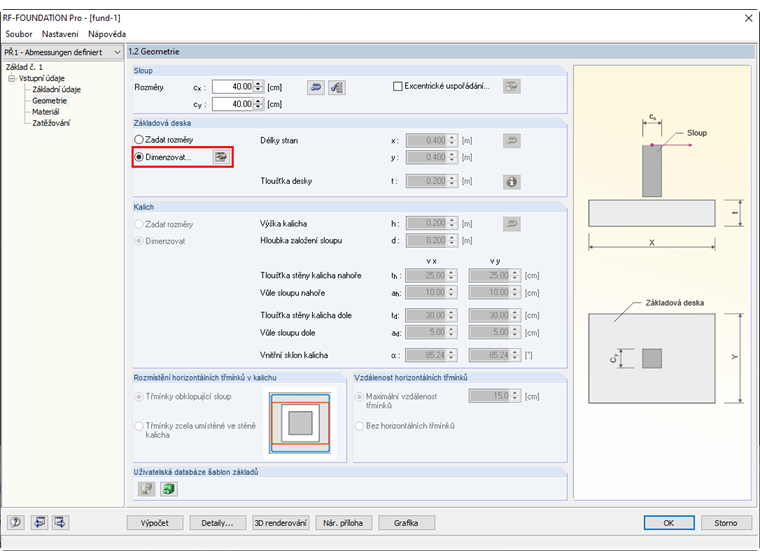Open the Soubor menu
The width and height of the screenshot is (760, 560).
coord(19,34)
